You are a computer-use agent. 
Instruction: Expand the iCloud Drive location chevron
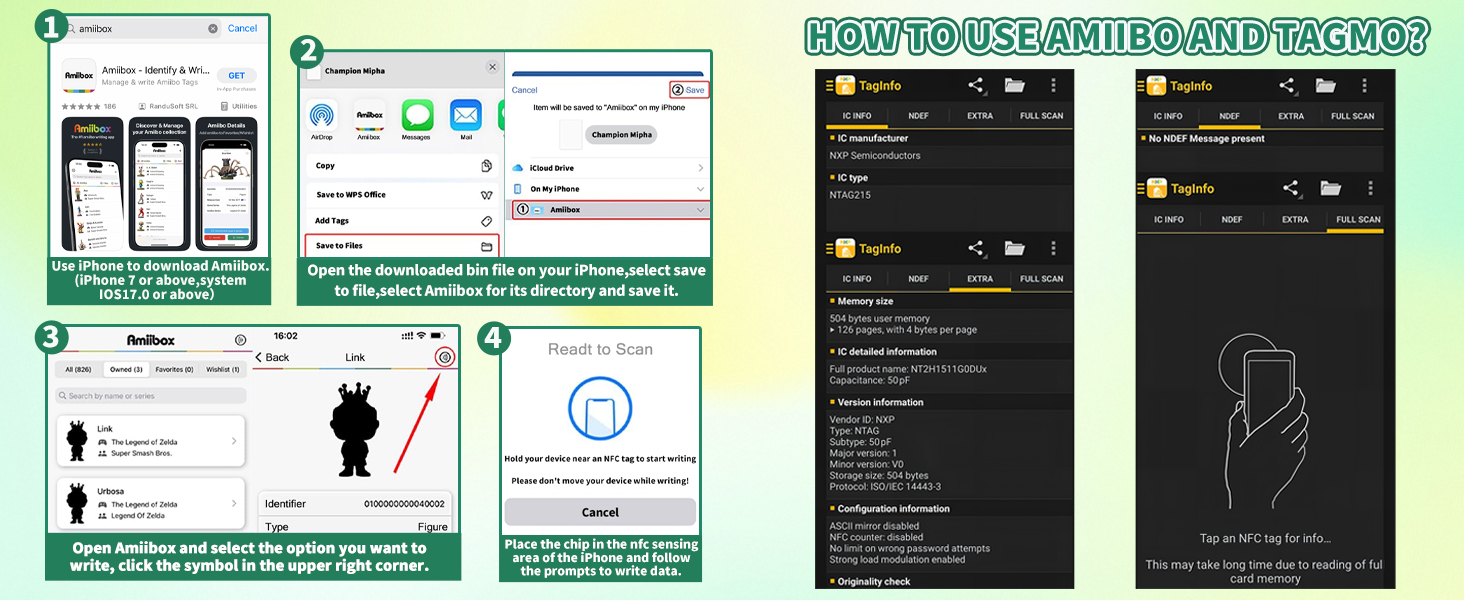700,168
